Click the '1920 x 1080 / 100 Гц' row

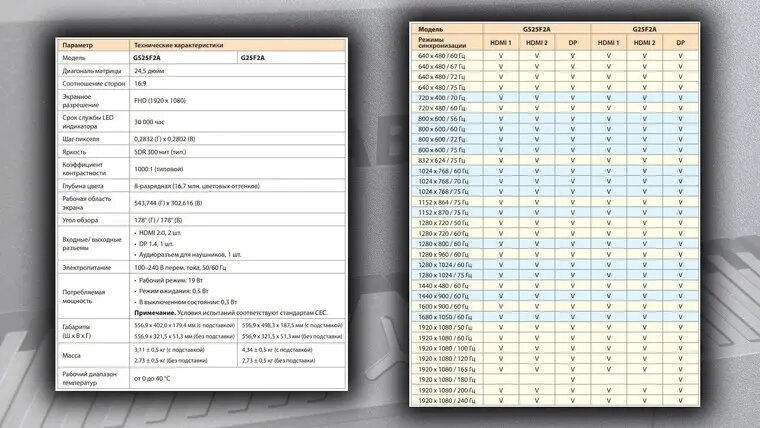point(554,348)
